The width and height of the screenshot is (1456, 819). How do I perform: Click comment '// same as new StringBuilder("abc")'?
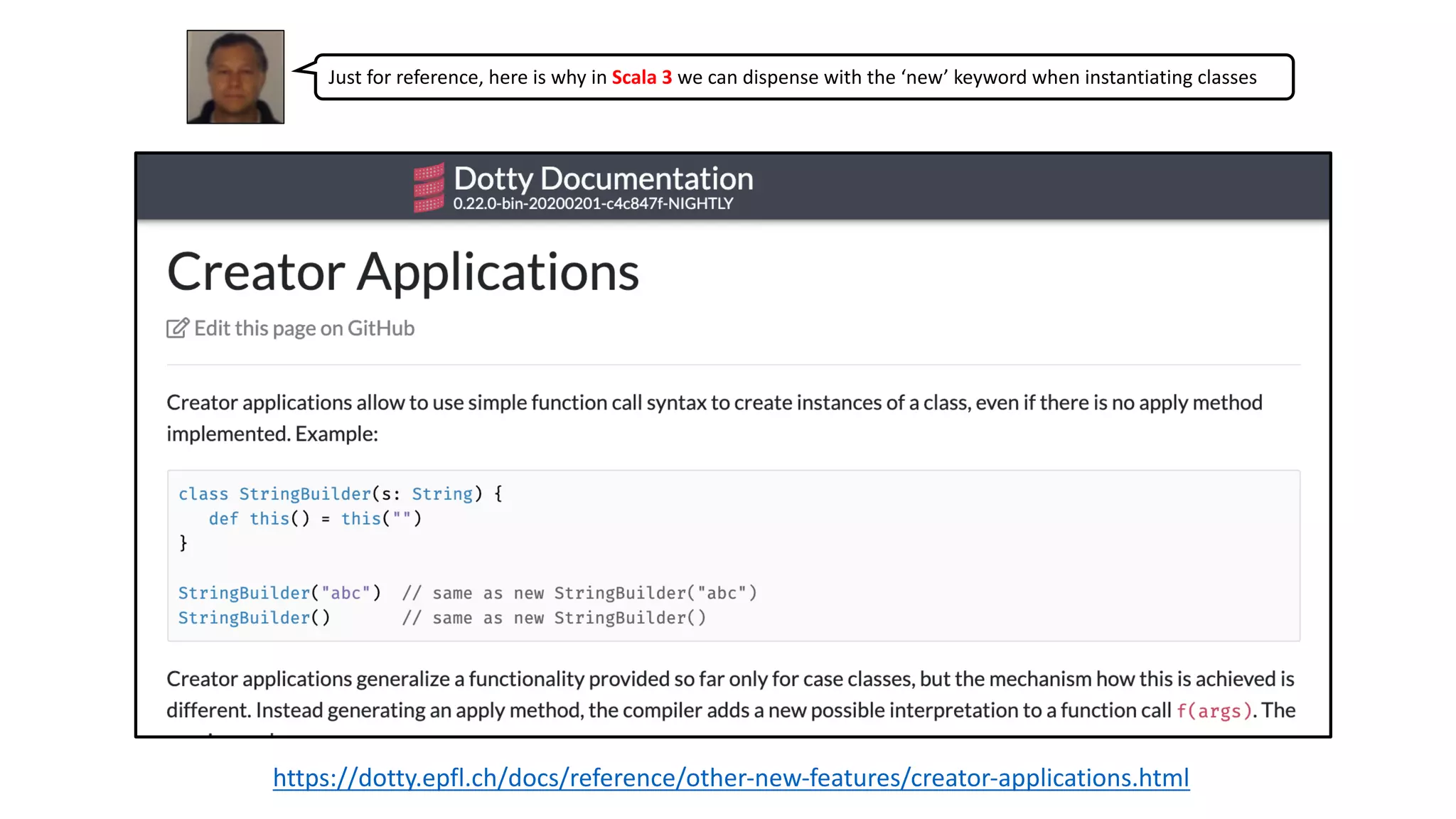[579, 592]
